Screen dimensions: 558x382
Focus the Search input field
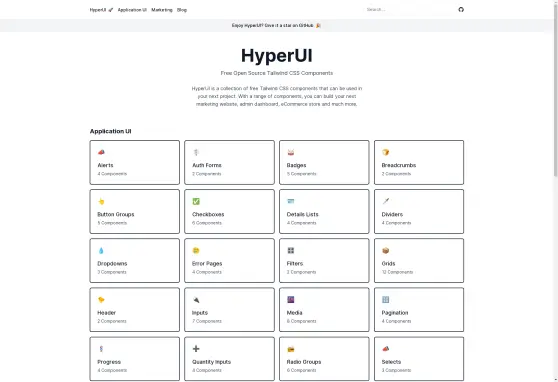[x=409, y=10]
